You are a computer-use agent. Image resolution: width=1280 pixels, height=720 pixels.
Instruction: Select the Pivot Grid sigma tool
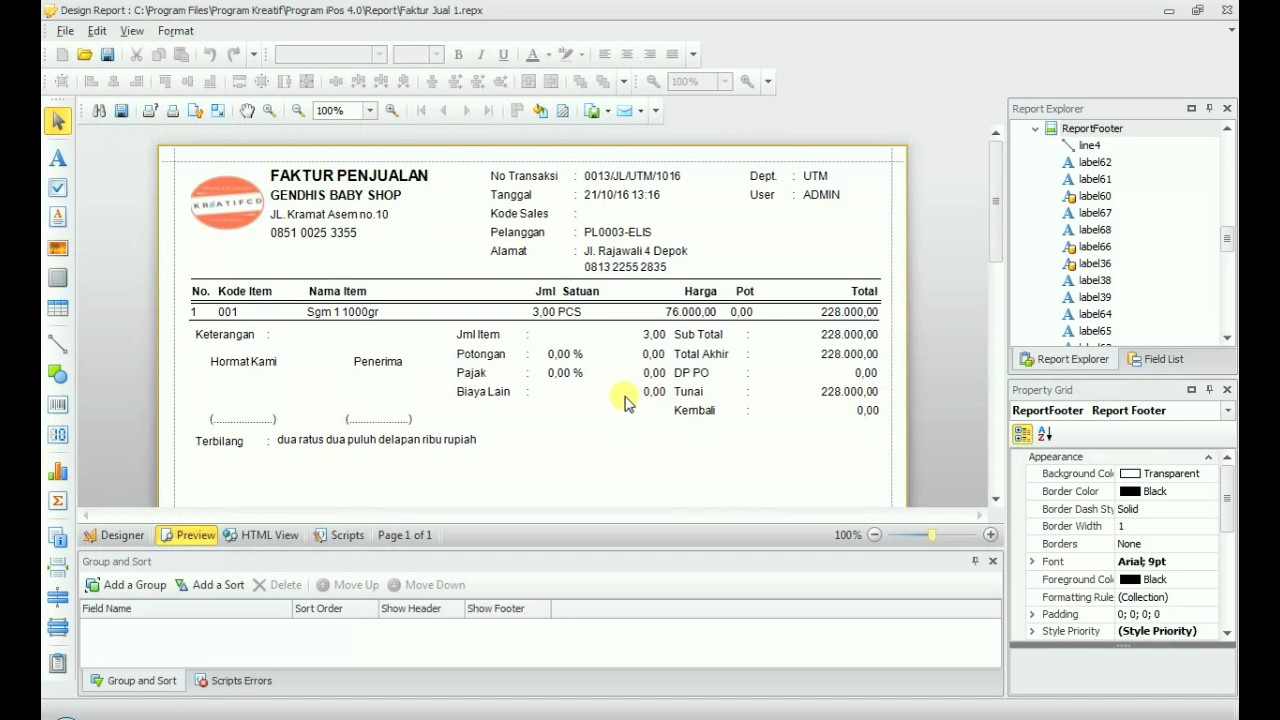pyautogui.click(x=57, y=501)
